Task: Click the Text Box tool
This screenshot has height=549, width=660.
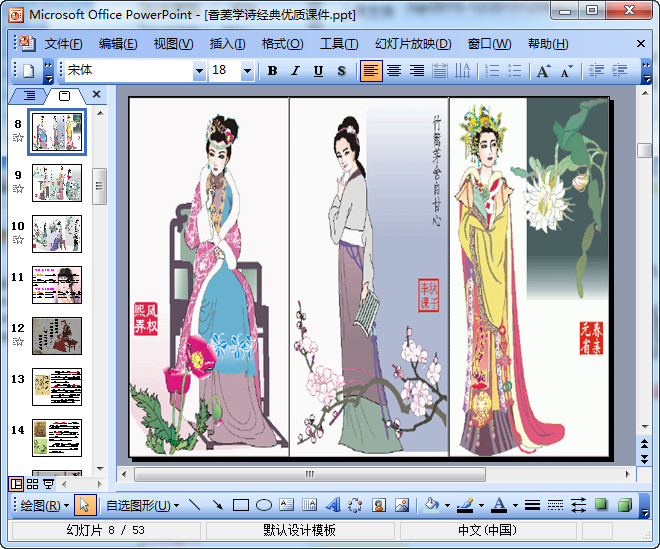Action: tap(287, 505)
